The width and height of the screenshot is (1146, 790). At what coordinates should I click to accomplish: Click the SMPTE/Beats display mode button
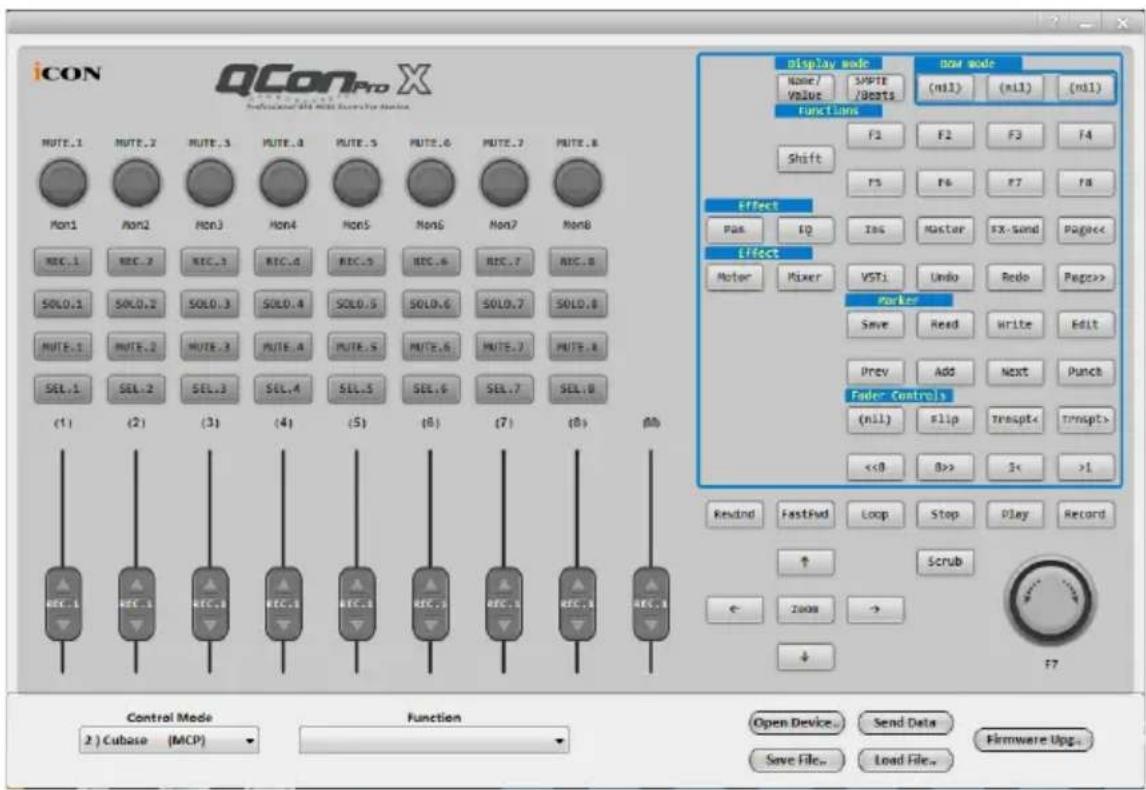point(875,88)
